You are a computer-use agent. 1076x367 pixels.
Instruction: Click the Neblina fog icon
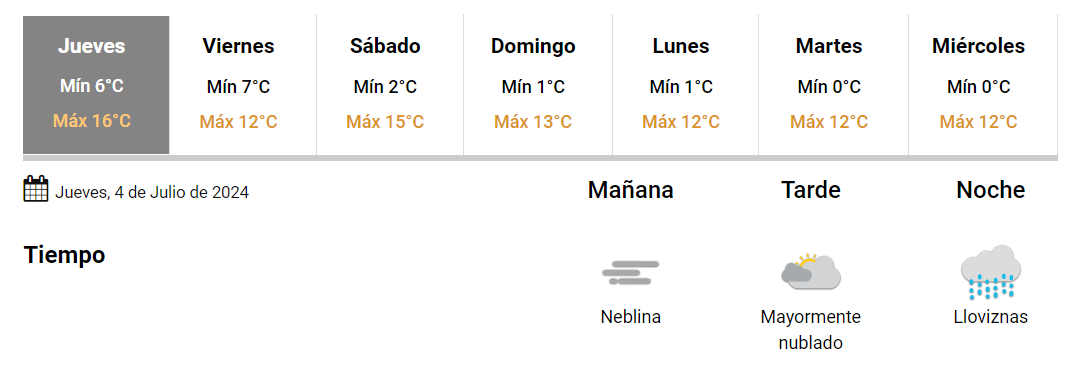click(x=631, y=272)
